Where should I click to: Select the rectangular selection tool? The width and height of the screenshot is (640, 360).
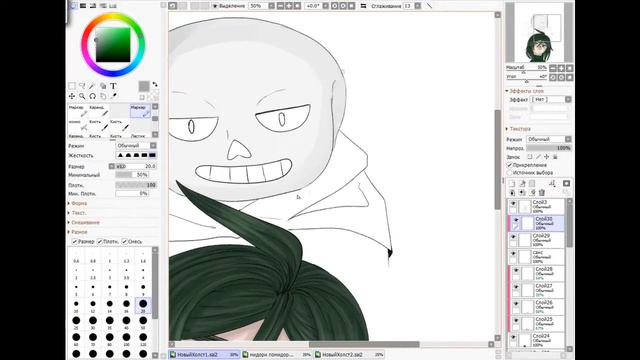coord(72,86)
